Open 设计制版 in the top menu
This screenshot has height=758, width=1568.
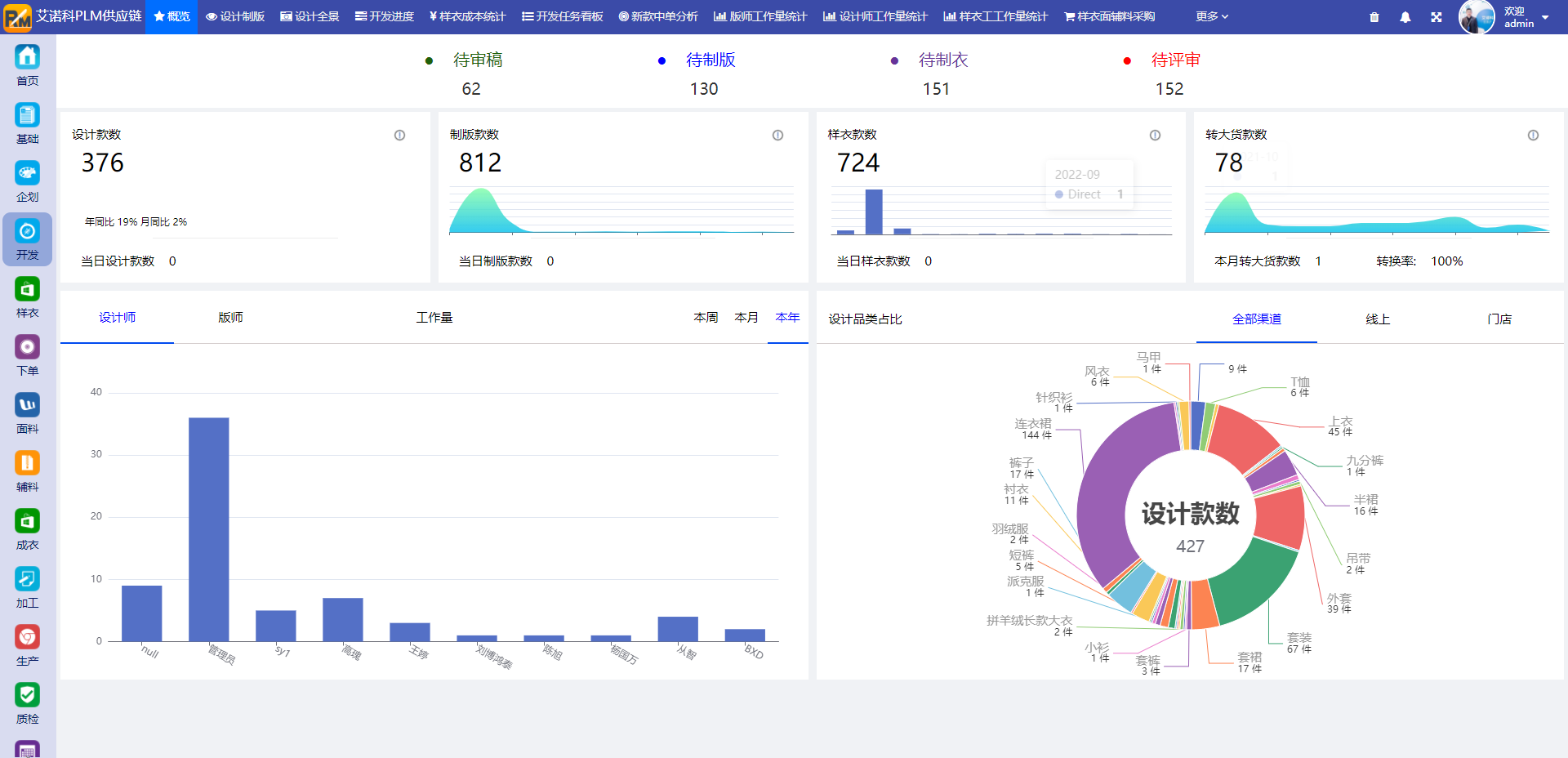[235, 16]
